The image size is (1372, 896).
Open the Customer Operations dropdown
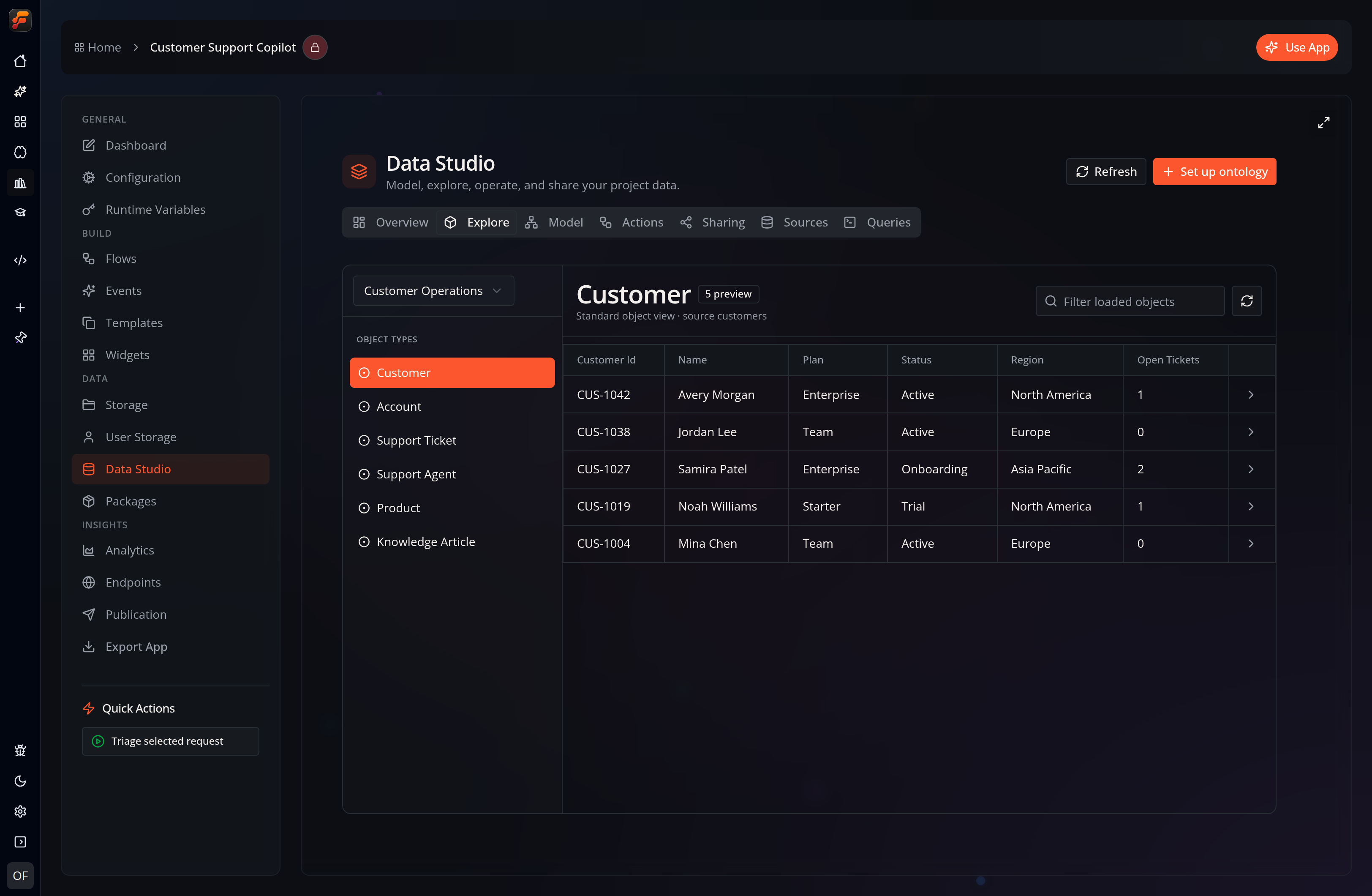433,291
